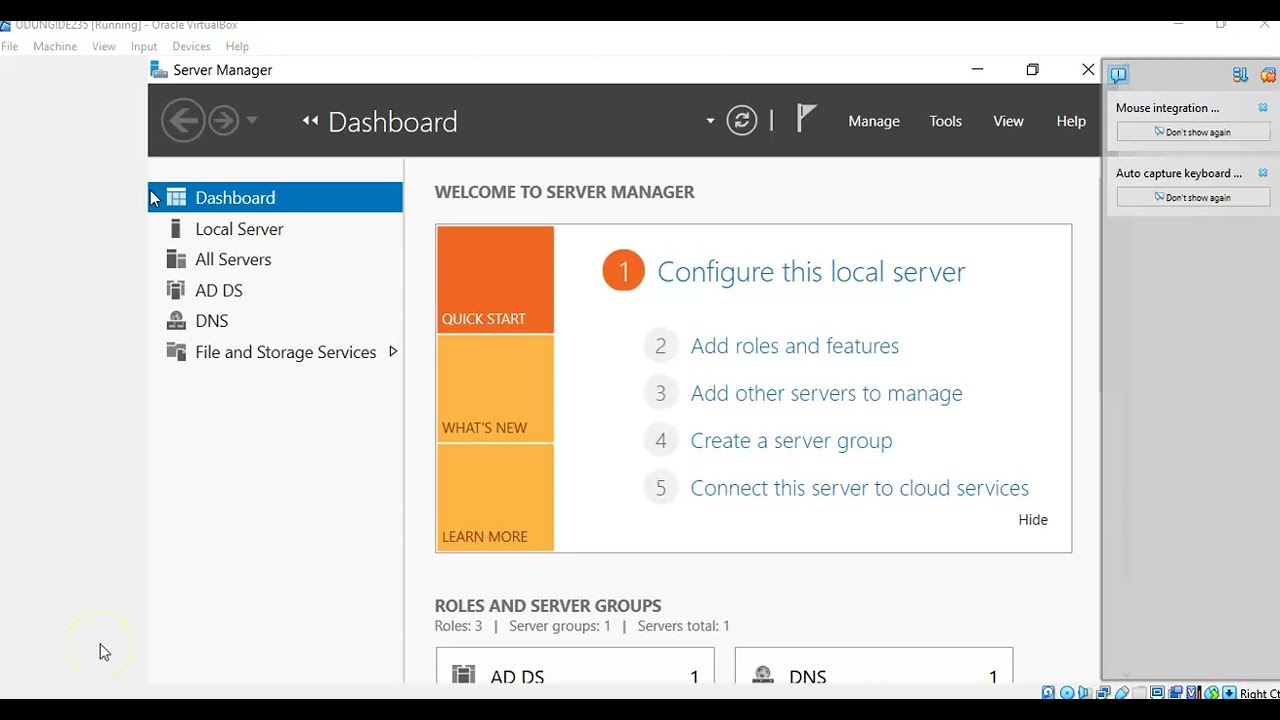Open the Tools menu
The image size is (1280, 720).
tap(945, 121)
